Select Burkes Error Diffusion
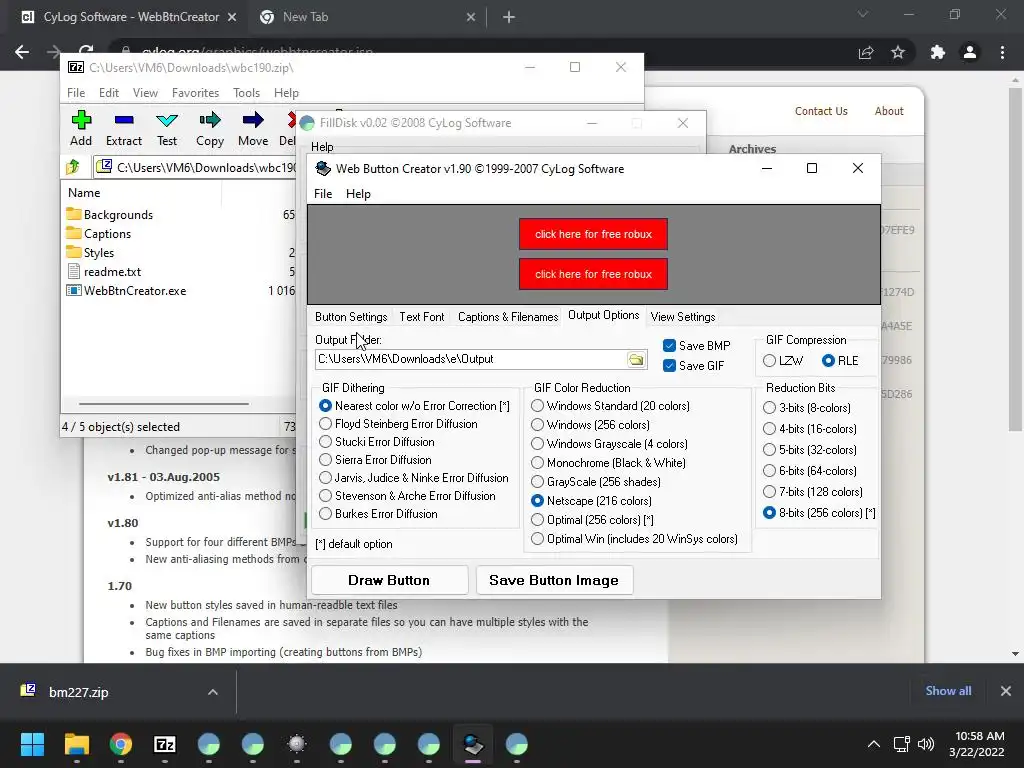This screenshot has width=1024, height=768. [x=325, y=514]
